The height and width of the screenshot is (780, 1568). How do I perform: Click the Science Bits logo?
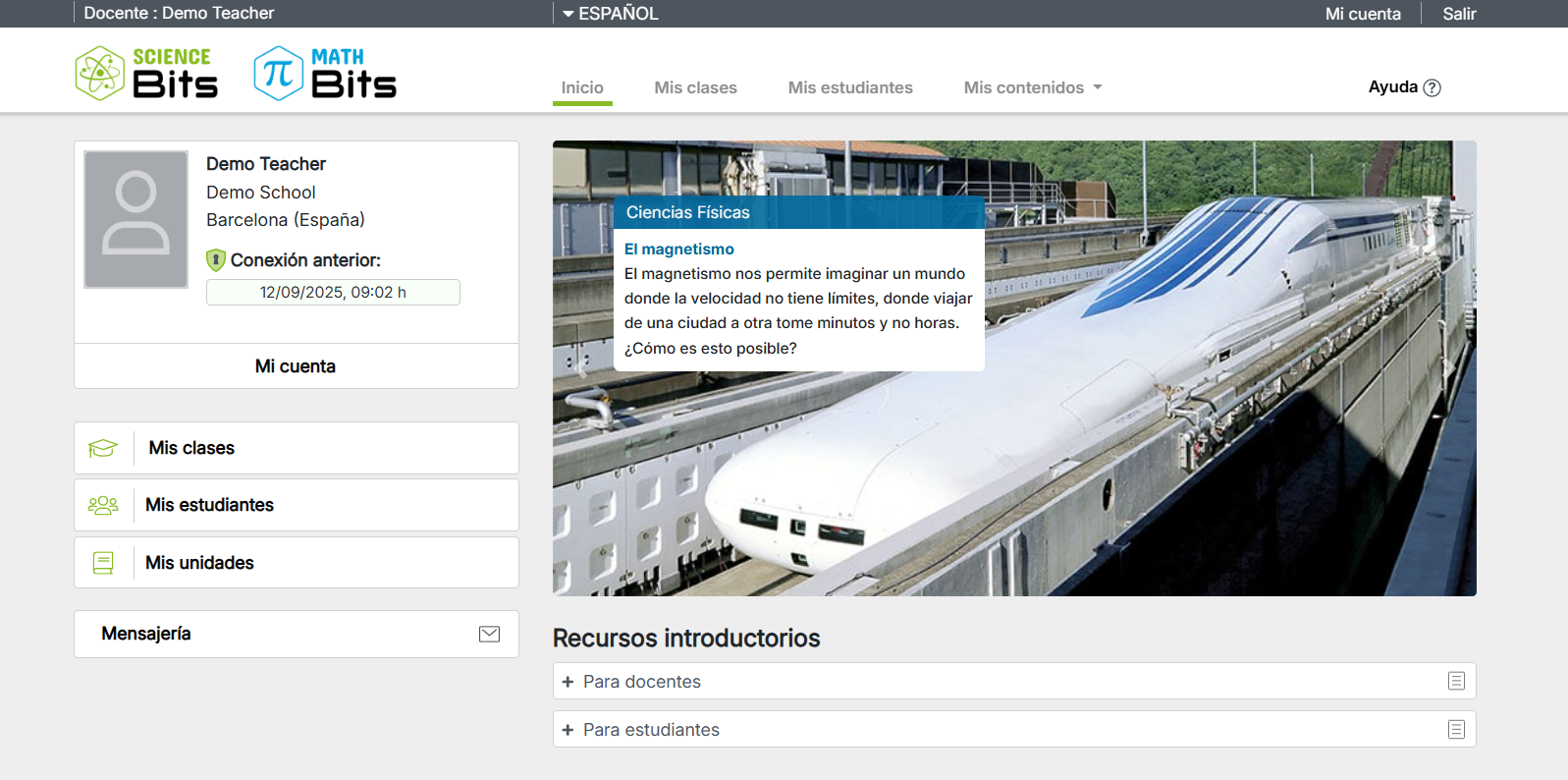coord(146,74)
